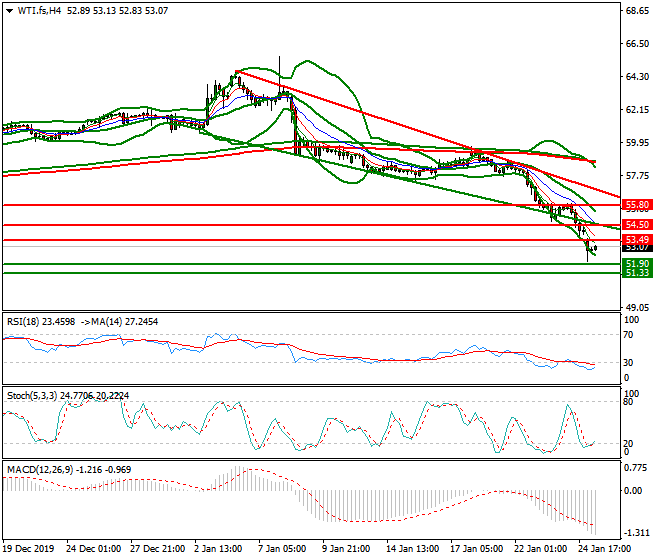This screenshot has height=560, width=660.
Task: Click the 24 Jan 17:00 time axis label
Action: (x=605, y=549)
